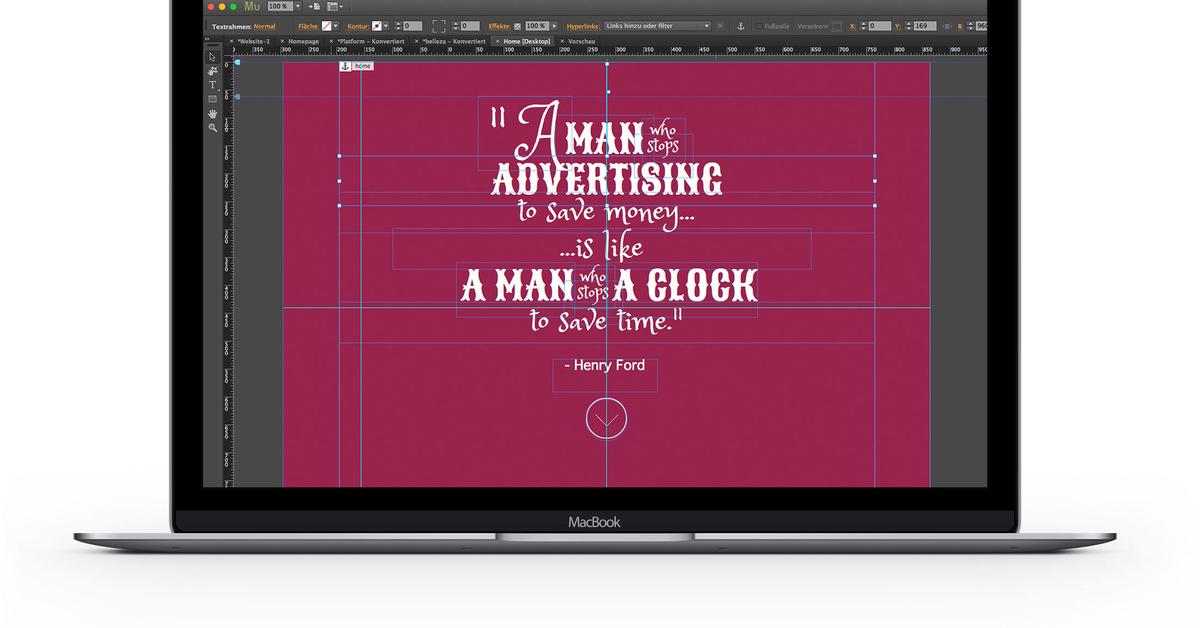Screen dimensions: 1200x628
Task: Click the anchor icon in control bar
Action: pyautogui.click(x=741, y=26)
